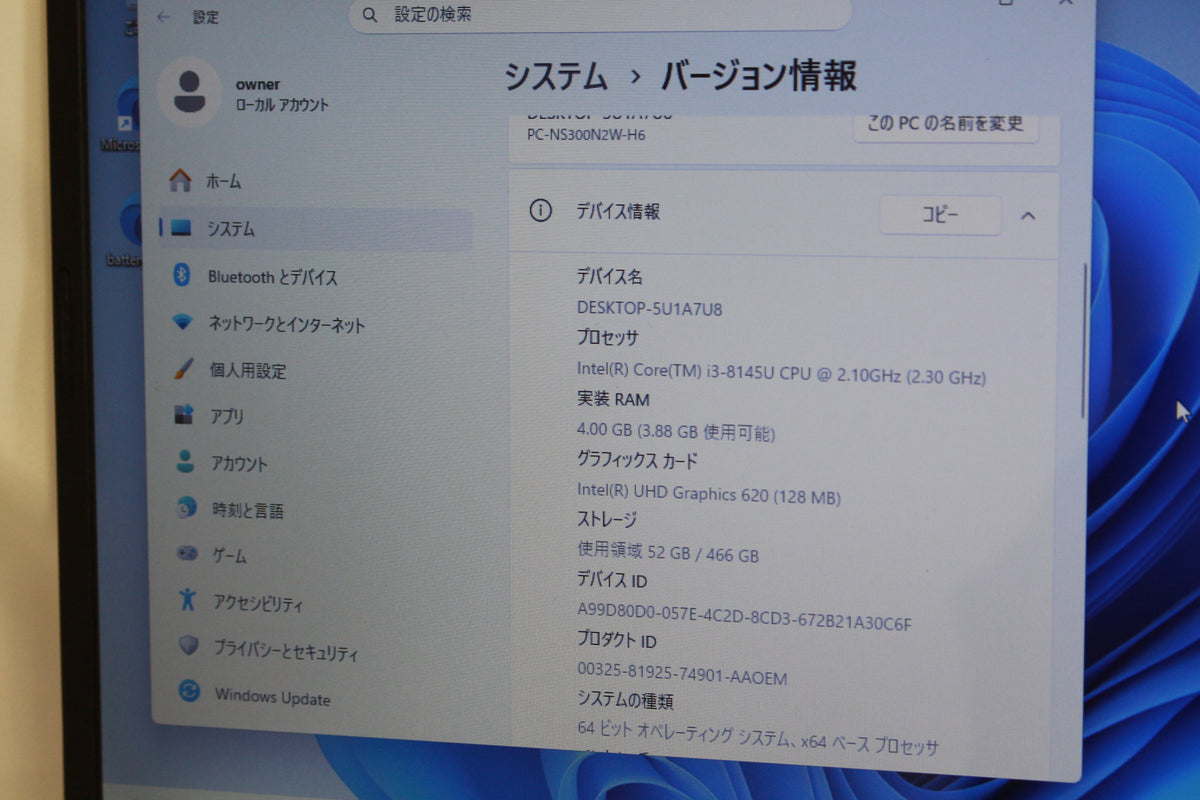Click the time and language globe icon
This screenshot has width=1200, height=800.
point(186,508)
